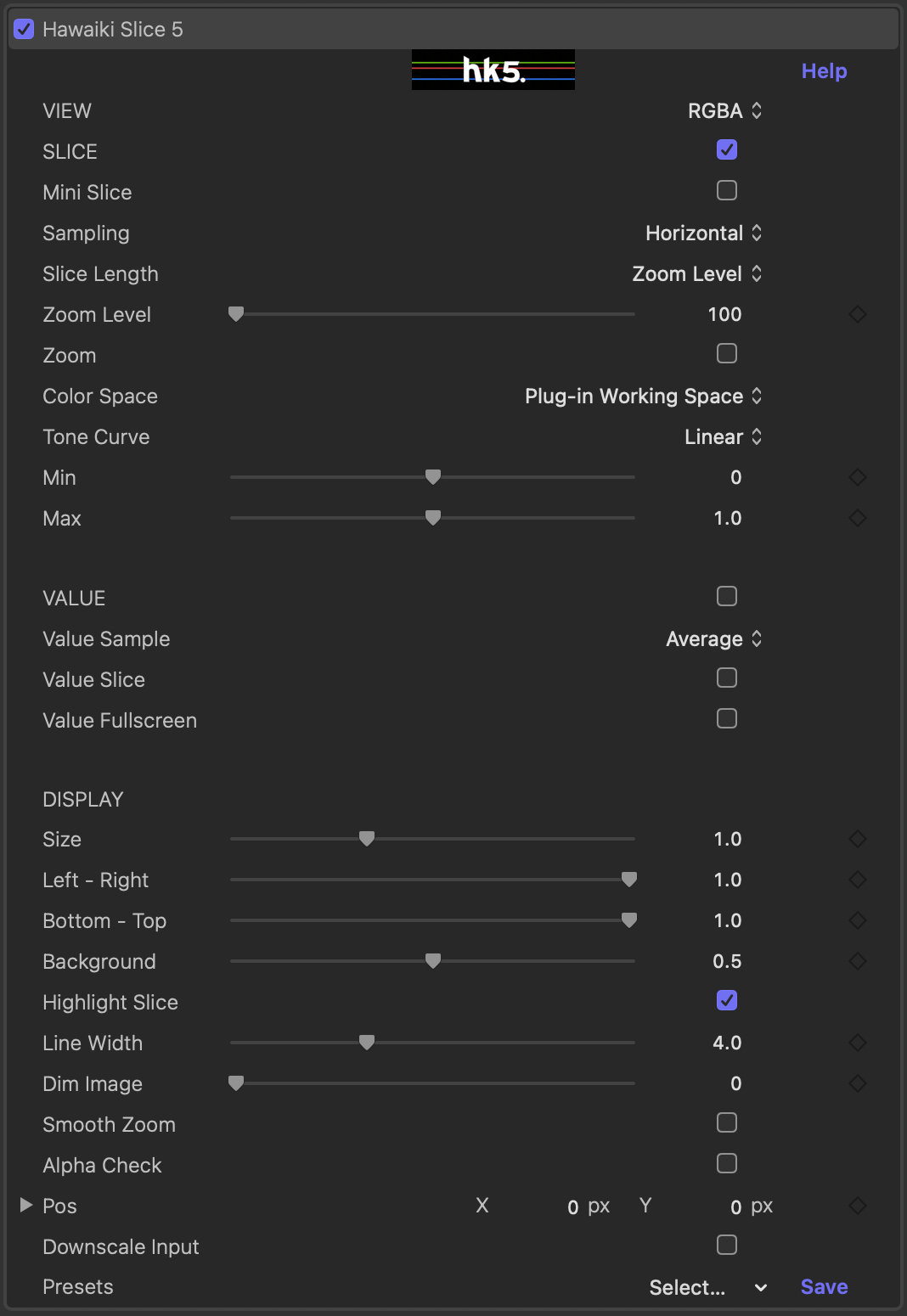Disable the Hawaiiki Slice 5 effect checkbox
Image resolution: width=907 pixels, height=1316 pixels.
tap(25, 29)
